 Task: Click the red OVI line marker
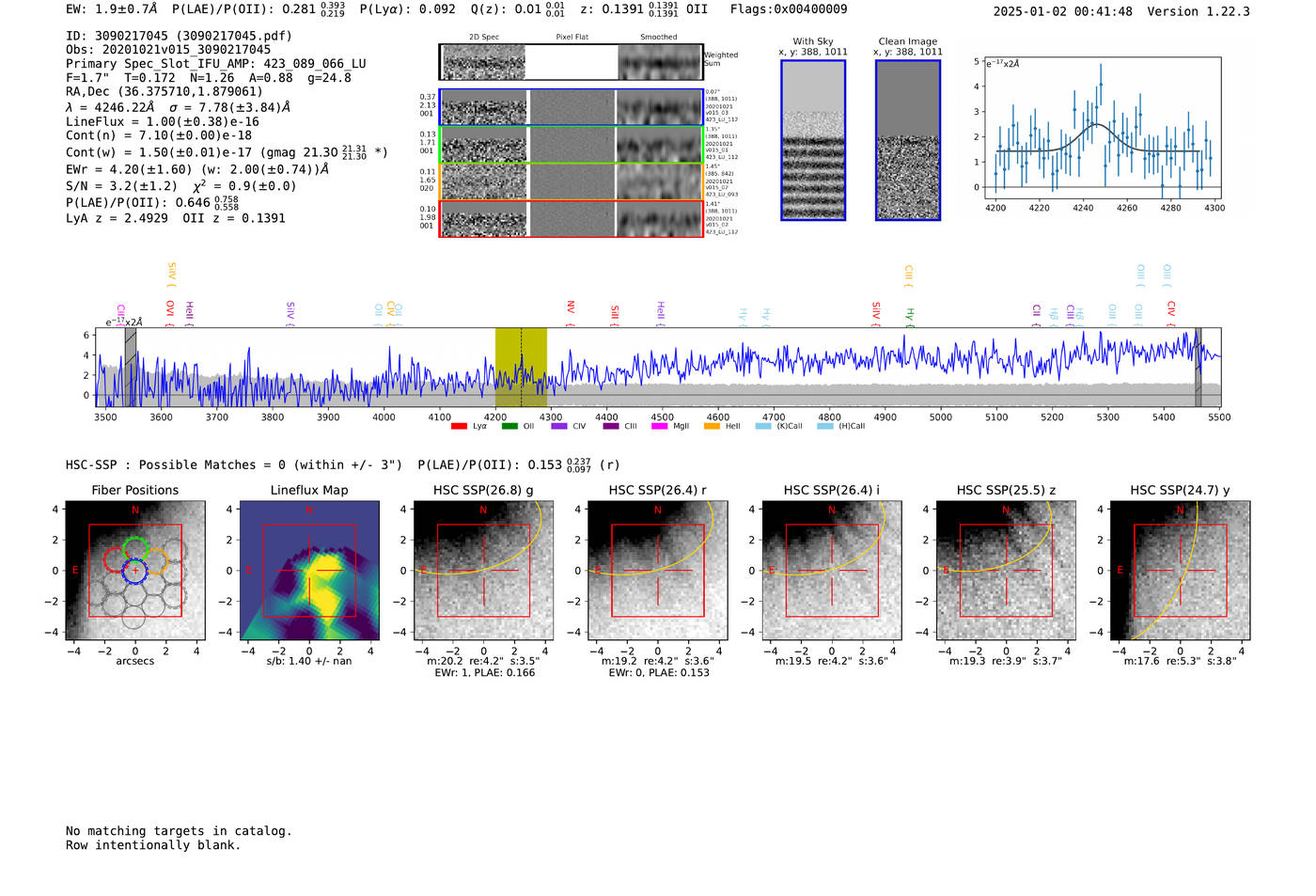click(170, 313)
